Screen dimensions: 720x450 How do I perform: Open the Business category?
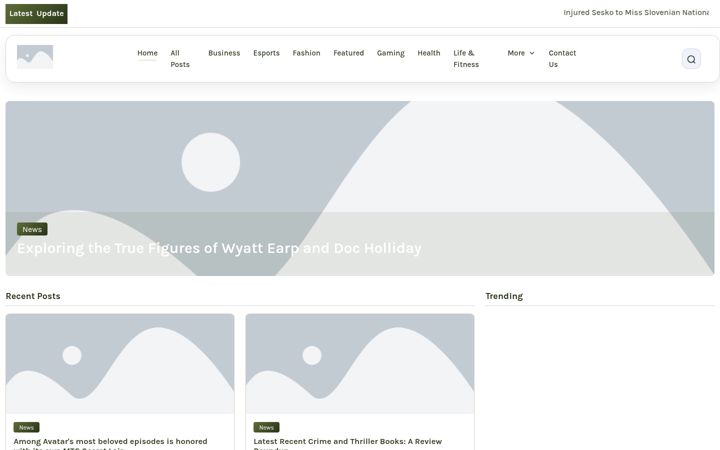click(224, 53)
